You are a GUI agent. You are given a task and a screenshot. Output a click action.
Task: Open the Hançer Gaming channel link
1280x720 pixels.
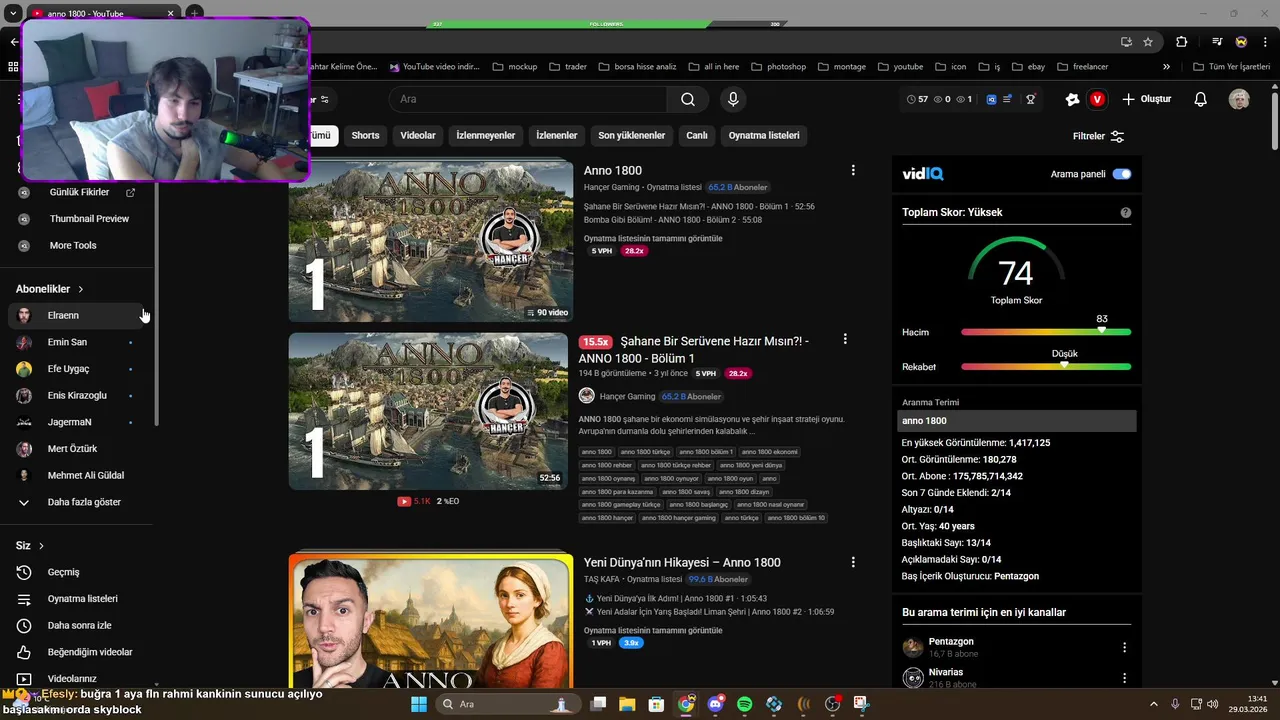tap(627, 396)
